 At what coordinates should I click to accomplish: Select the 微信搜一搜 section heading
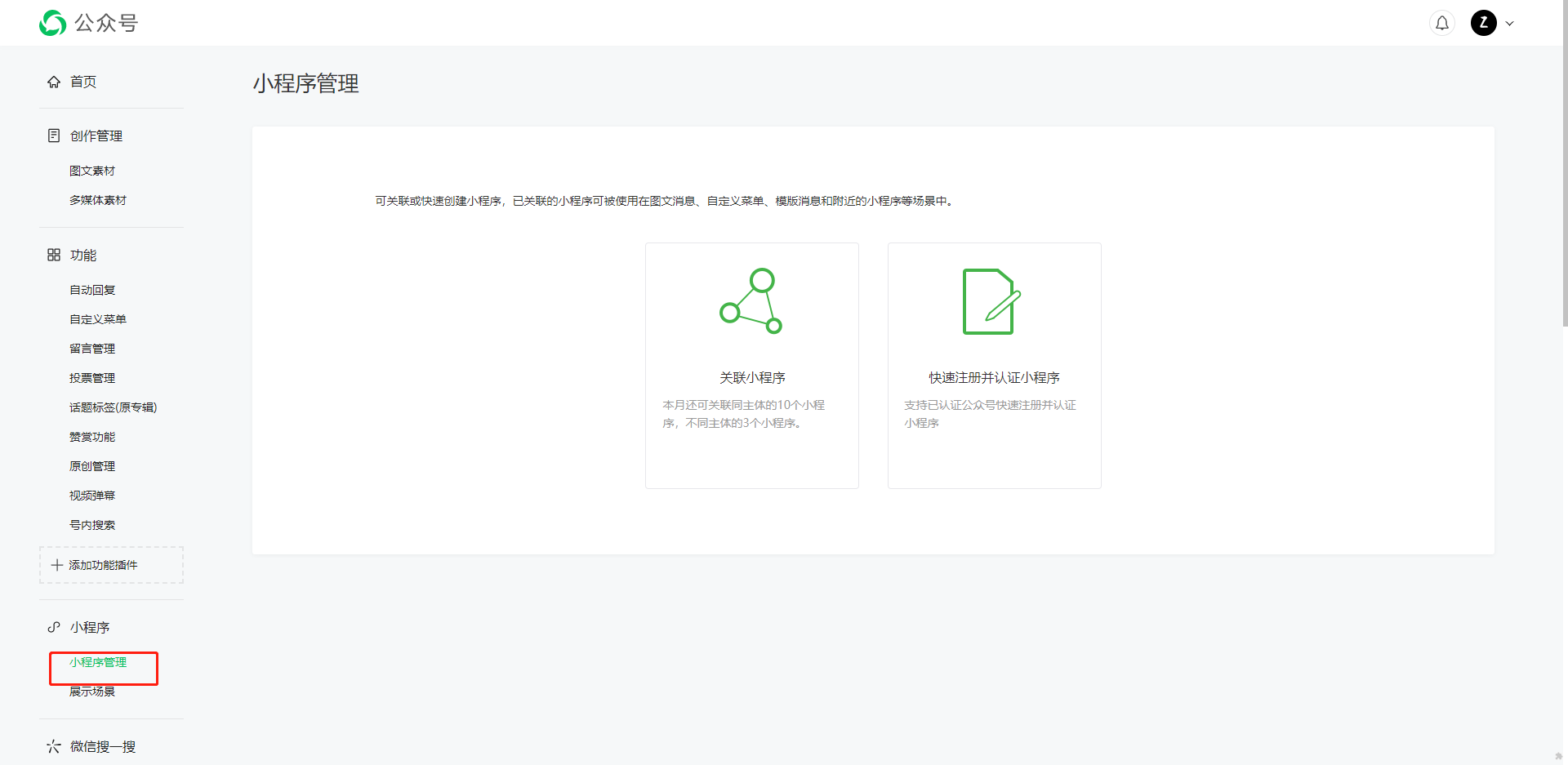click(103, 746)
